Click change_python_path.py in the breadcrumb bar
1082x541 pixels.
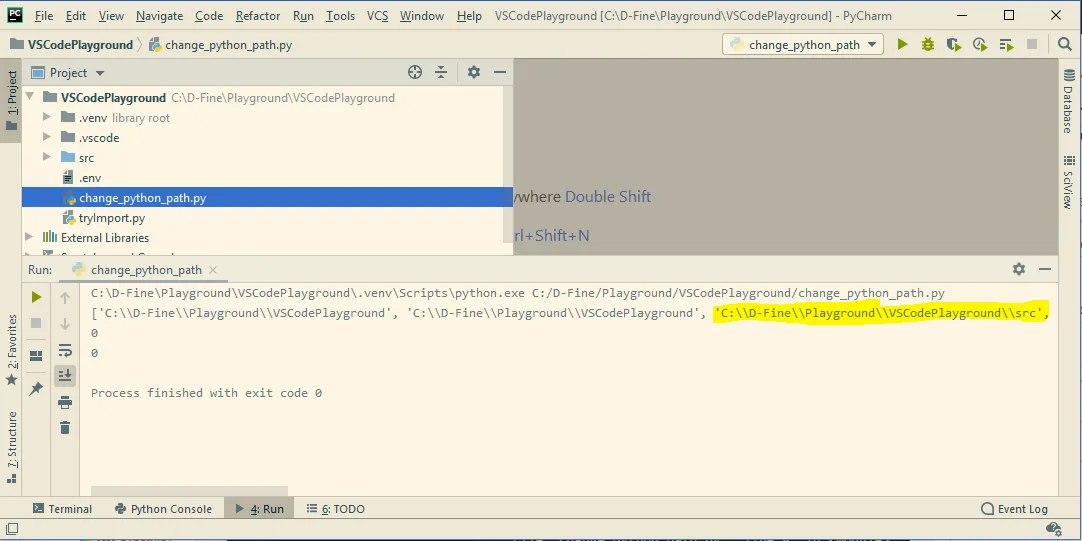pos(221,45)
